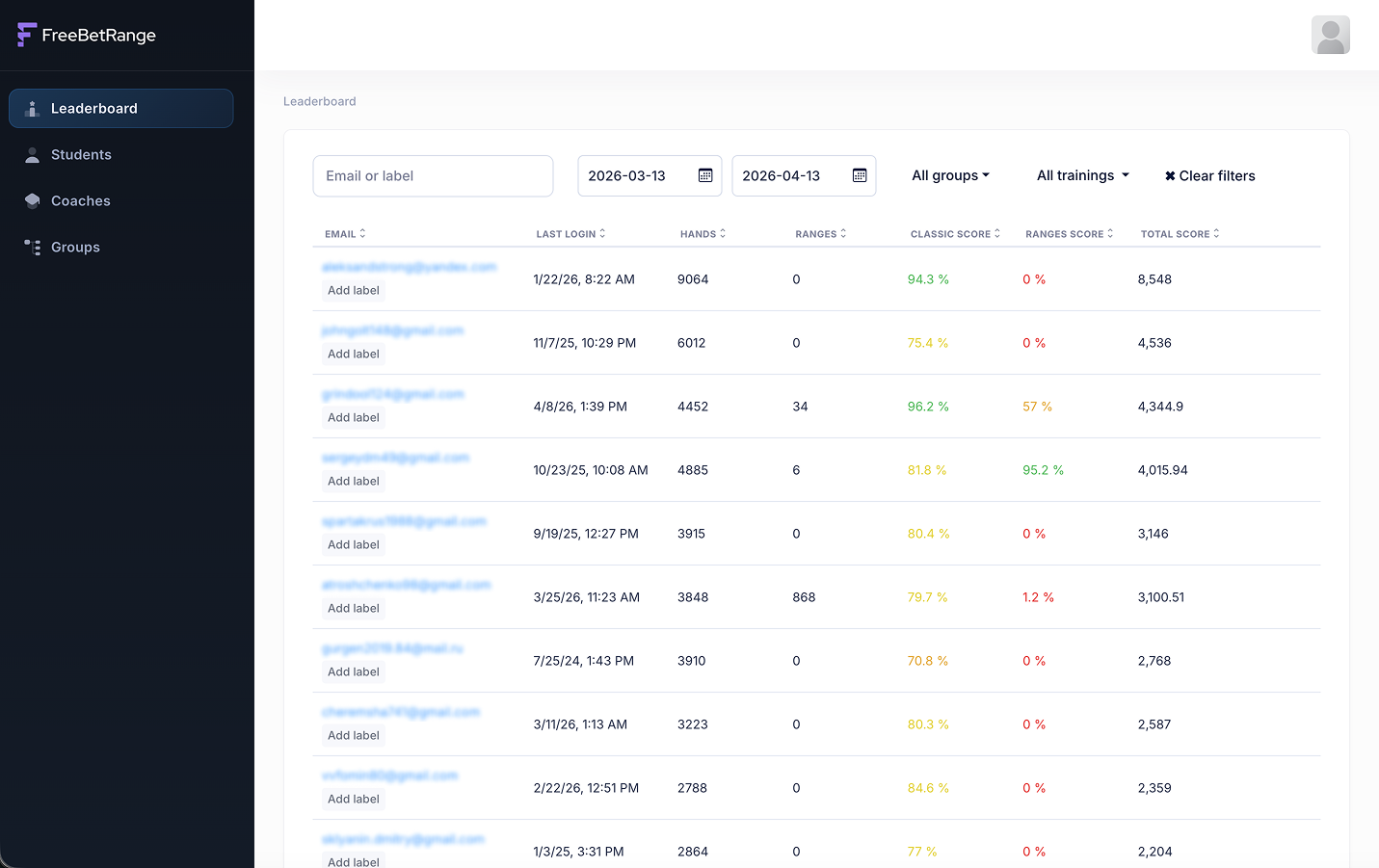Click the Students person icon in sidebar
The width and height of the screenshot is (1379, 868).
pyautogui.click(x=32, y=155)
